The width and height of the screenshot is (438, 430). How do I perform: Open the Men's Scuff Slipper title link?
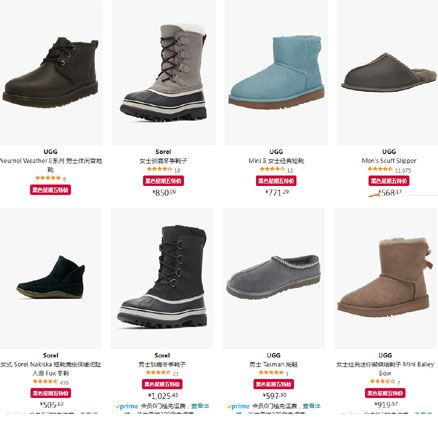[389, 161]
